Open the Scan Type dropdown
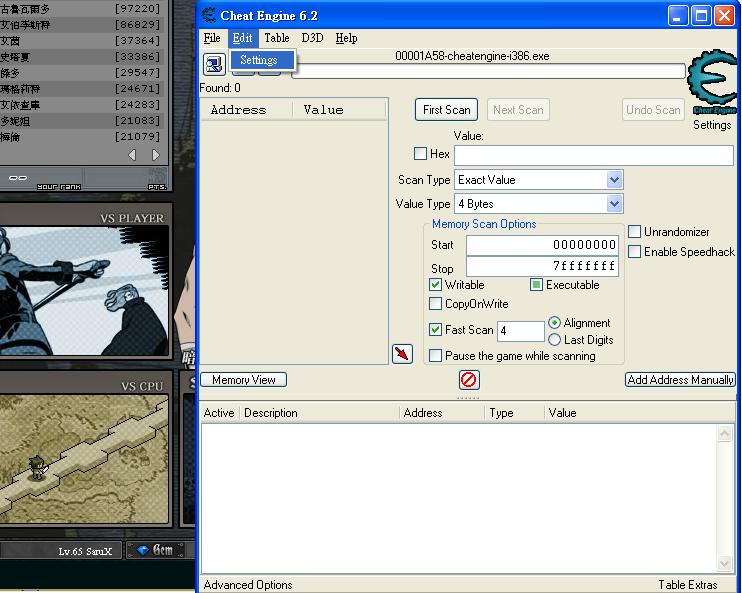The image size is (742, 593). [614, 180]
